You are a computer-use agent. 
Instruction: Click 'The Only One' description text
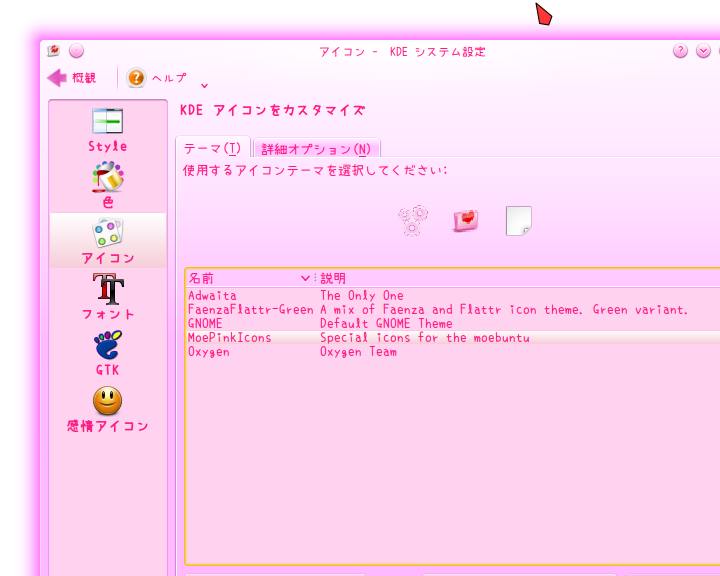pyautogui.click(x=362, y=295)
